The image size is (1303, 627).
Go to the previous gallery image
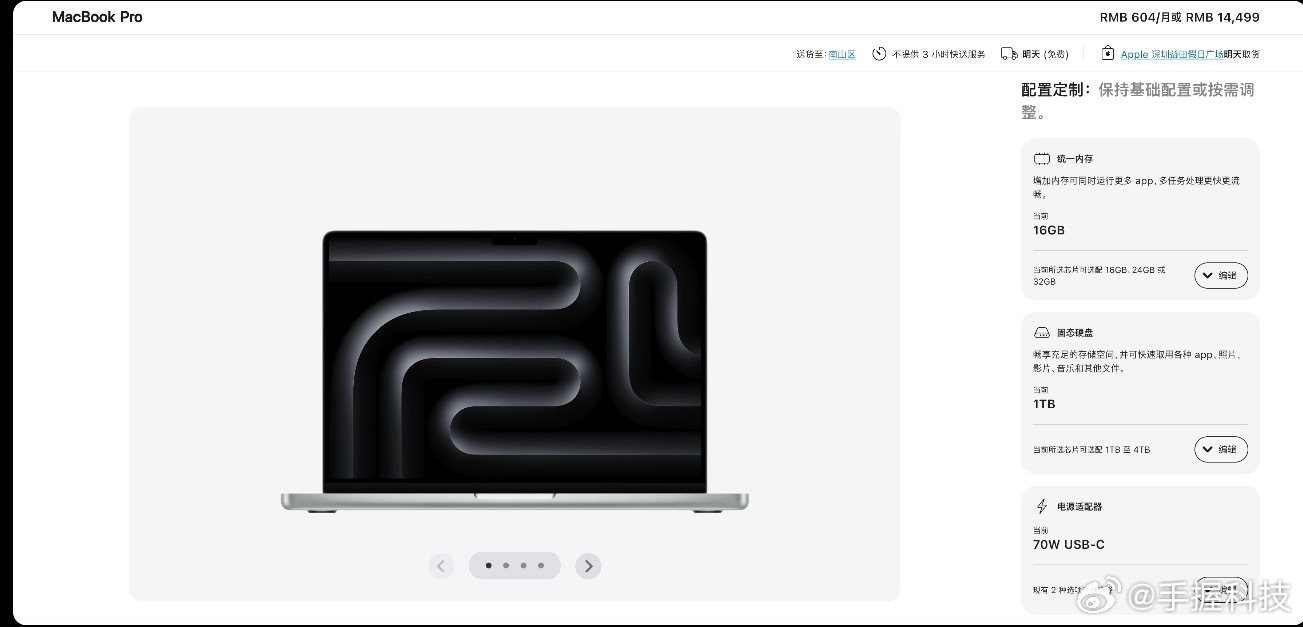click(x=441, y=566)
